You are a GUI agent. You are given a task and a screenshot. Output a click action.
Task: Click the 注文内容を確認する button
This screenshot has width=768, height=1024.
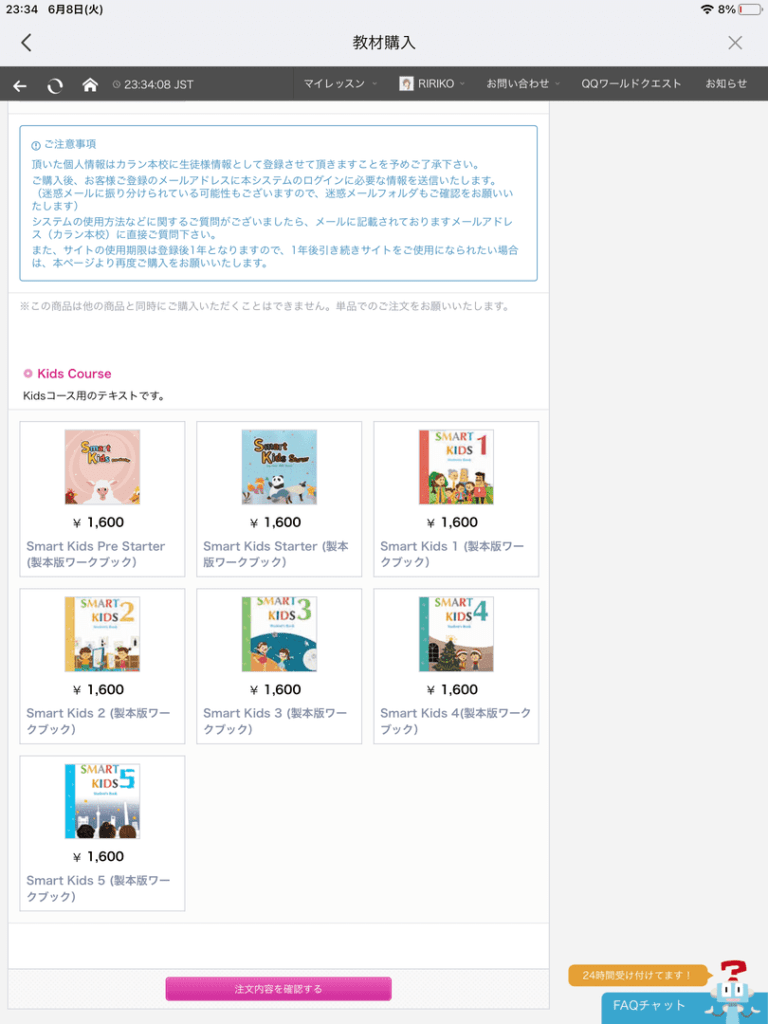[278, 989]
